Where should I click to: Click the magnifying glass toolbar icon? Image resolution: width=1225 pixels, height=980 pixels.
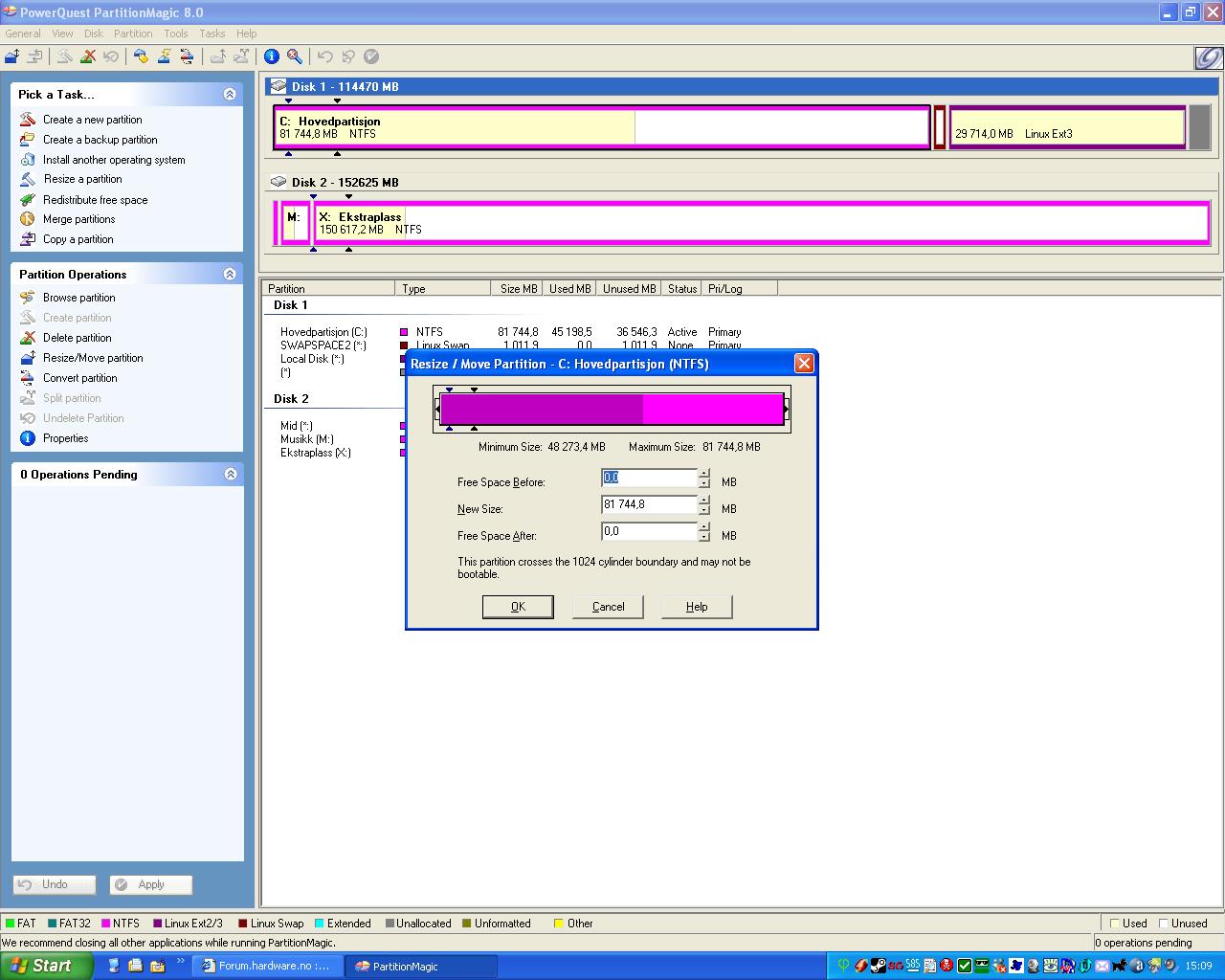click(295, 56)
